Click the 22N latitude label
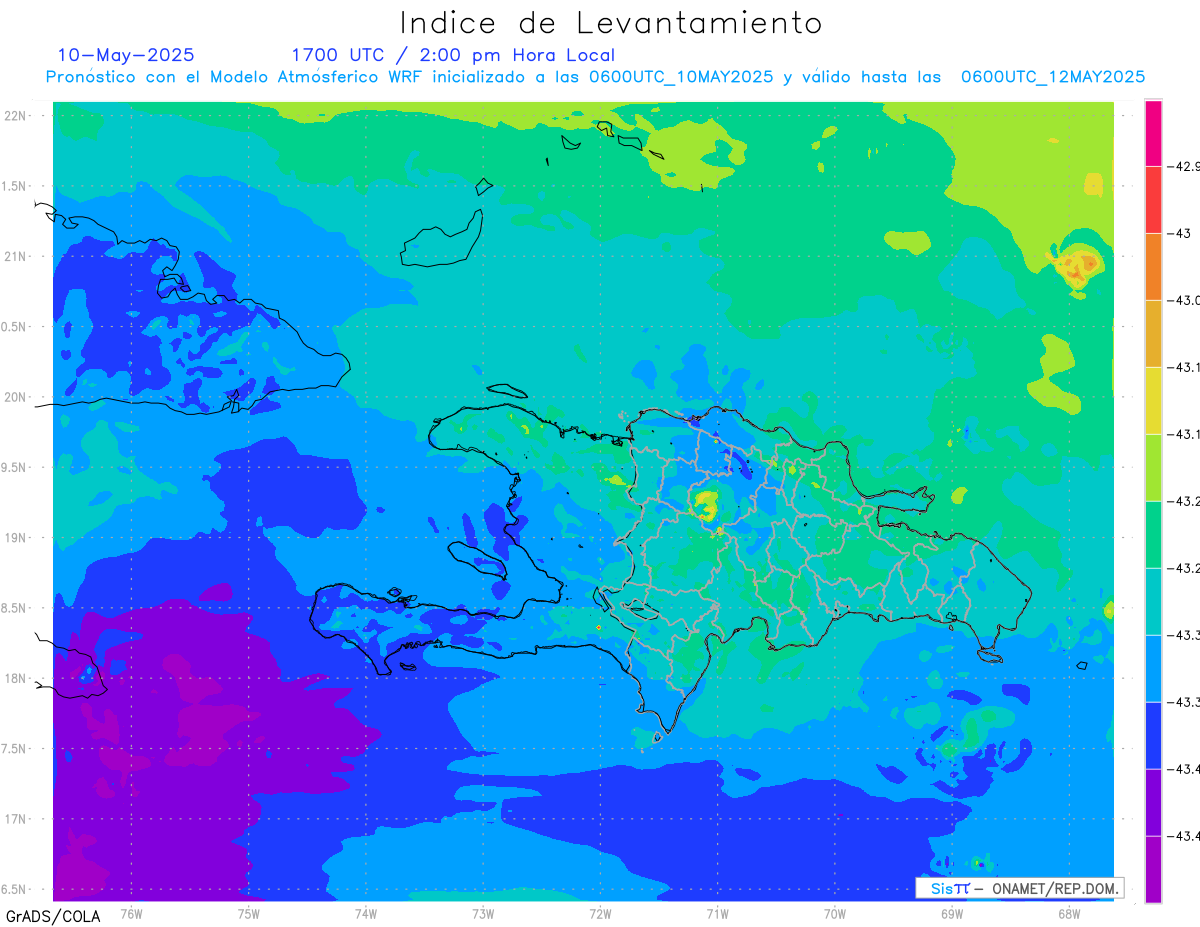The height and width of the screenshot is (927, 1200). click(16, 115)
